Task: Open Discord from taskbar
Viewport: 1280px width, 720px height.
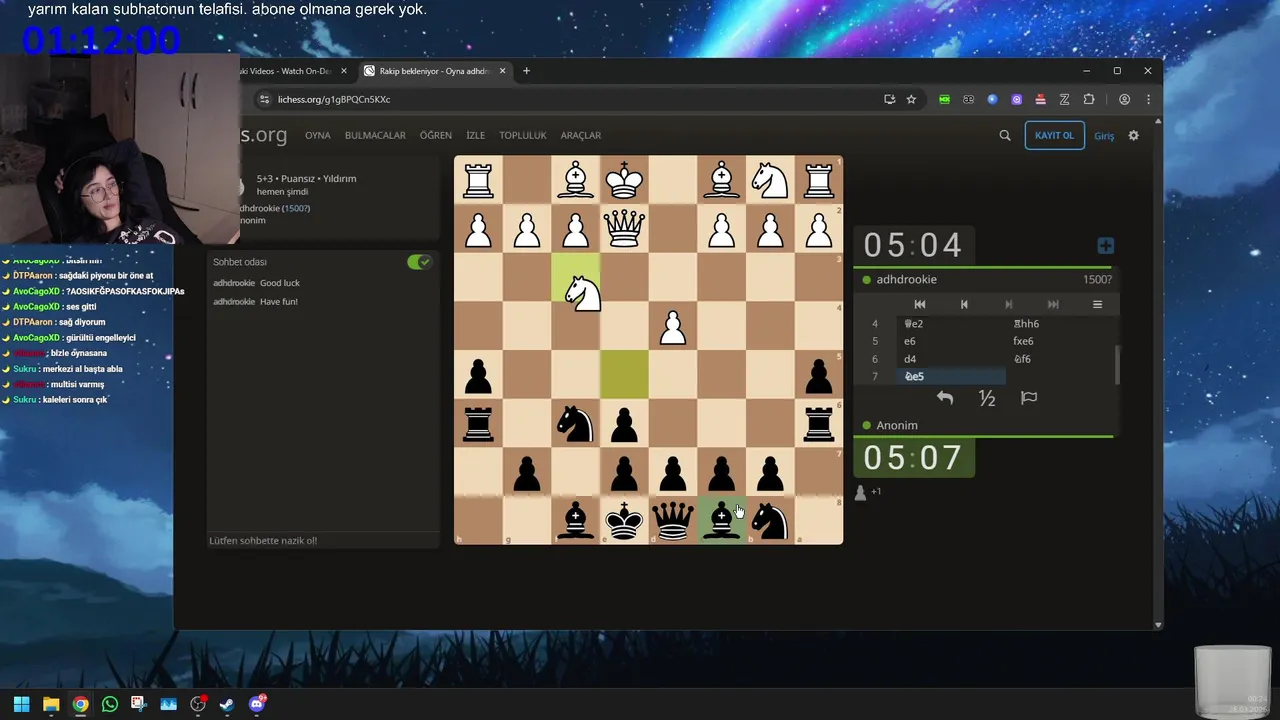Action: click(x=258, y=704)
